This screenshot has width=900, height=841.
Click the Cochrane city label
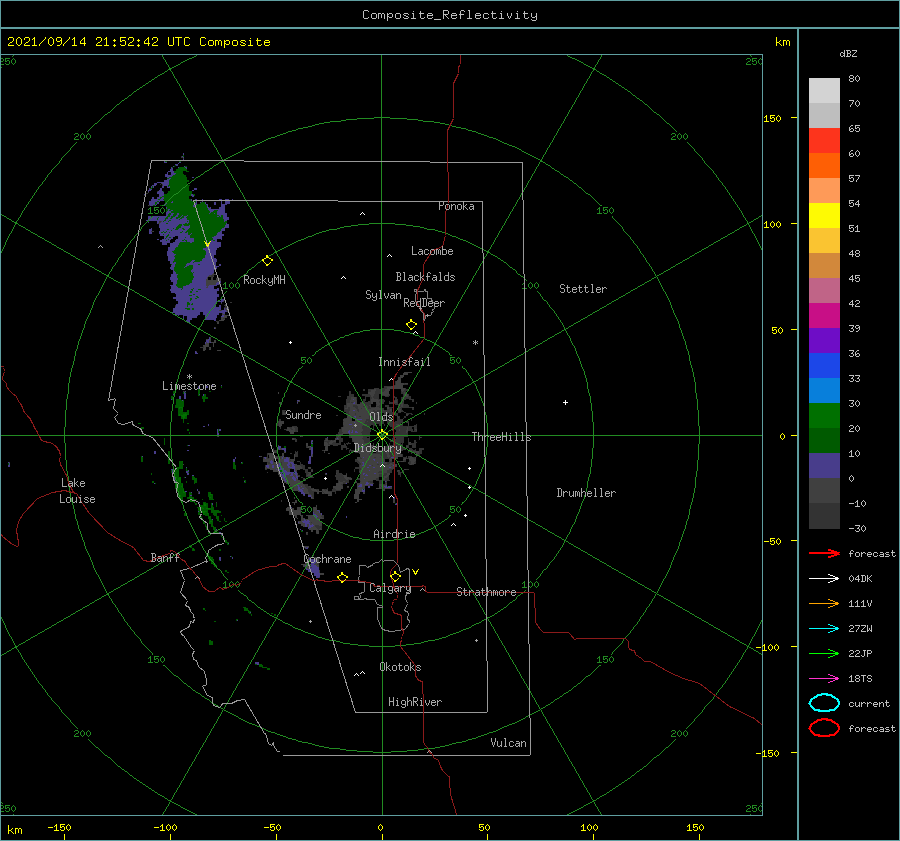(x=327, y=559)
